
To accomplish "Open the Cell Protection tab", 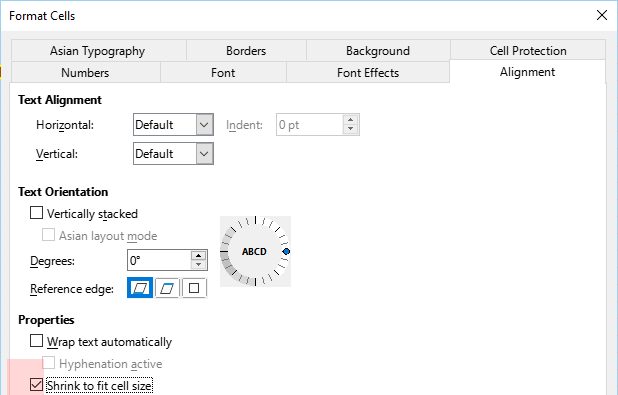I will [528, 50].
